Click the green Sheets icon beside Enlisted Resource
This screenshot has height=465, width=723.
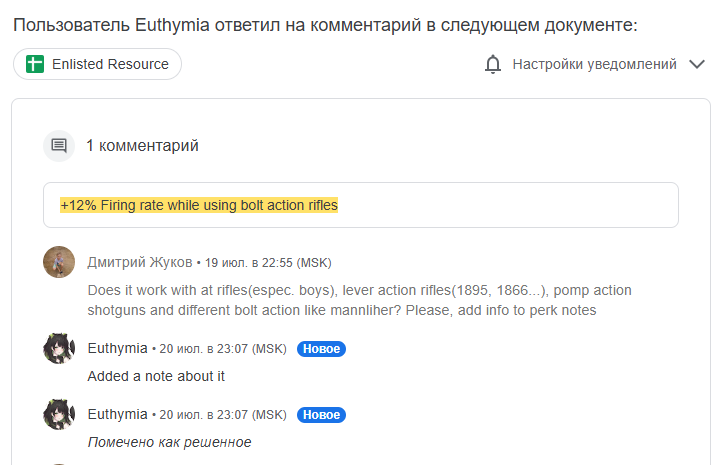click(35, 64)
